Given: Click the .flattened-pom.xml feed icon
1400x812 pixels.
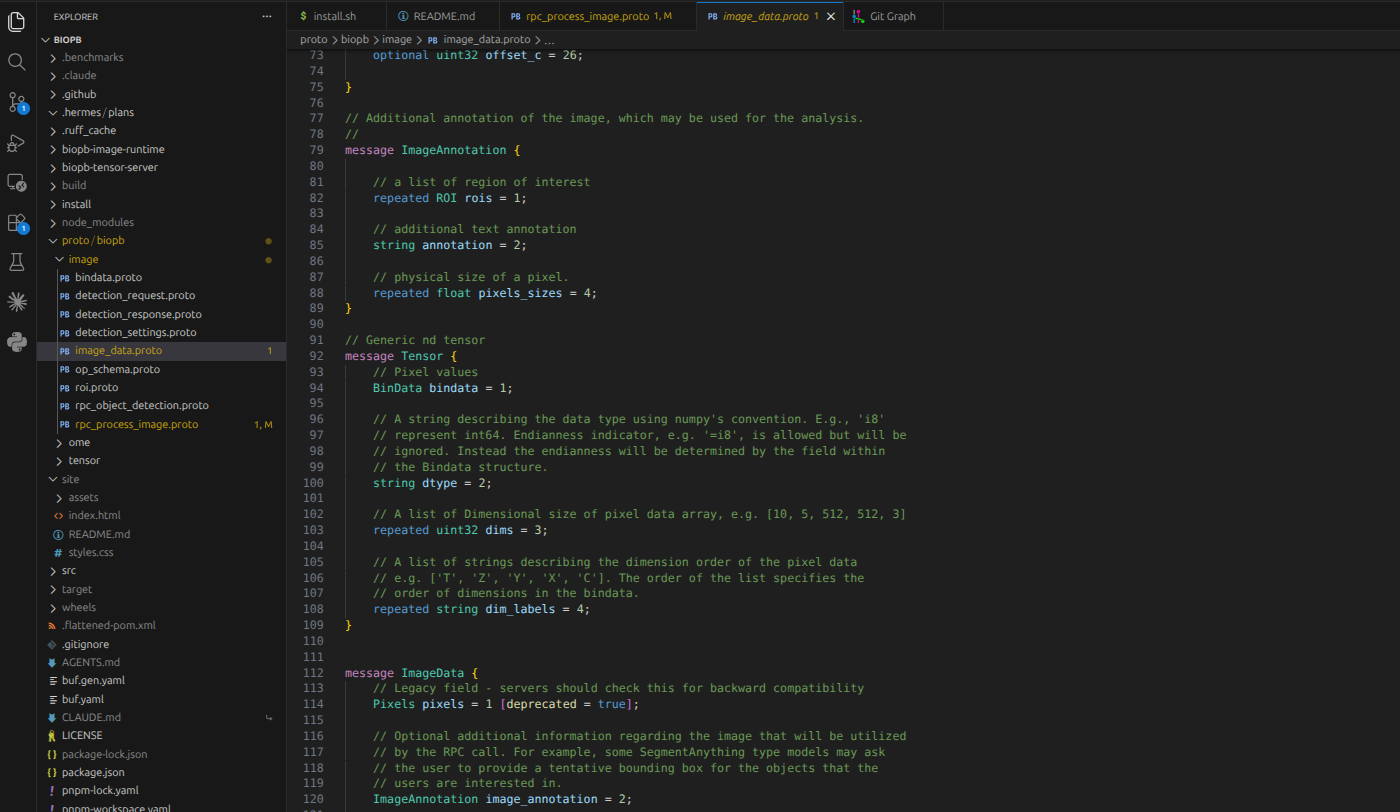Looking at the screenshot, I should (52, 625).
